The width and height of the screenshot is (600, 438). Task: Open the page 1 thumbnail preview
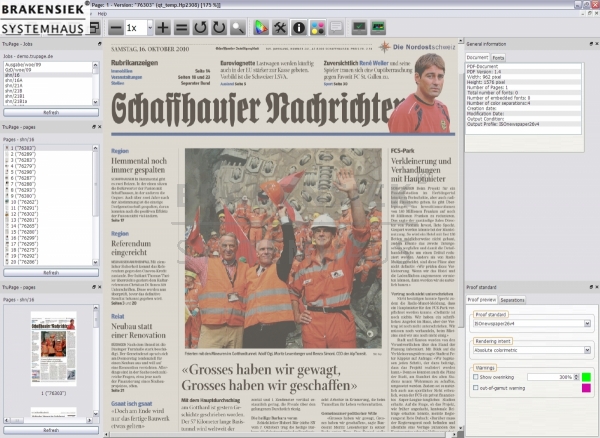(x=54, y=348)
